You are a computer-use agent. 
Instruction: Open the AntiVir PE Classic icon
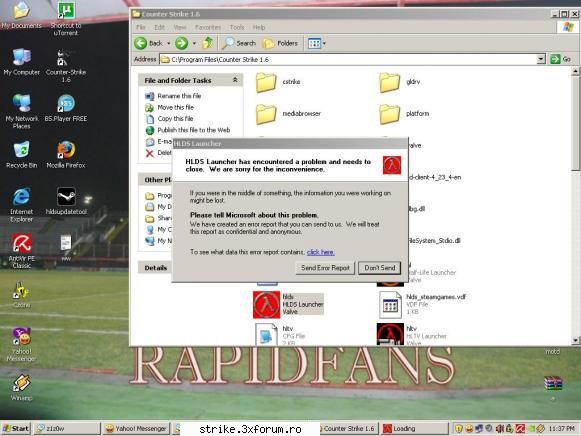[x=22, y=243]
